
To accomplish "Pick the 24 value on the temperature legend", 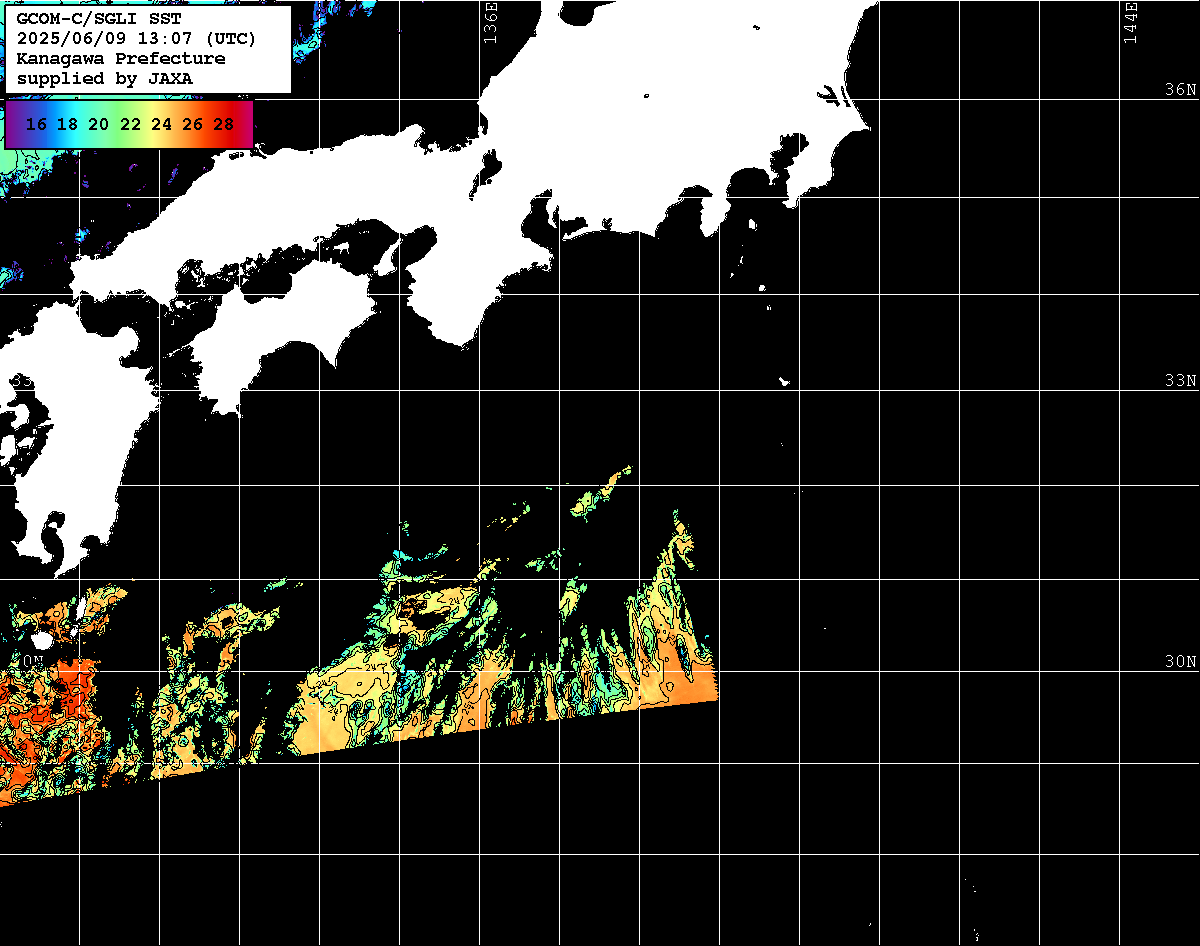I will click(x=161, y=124).
